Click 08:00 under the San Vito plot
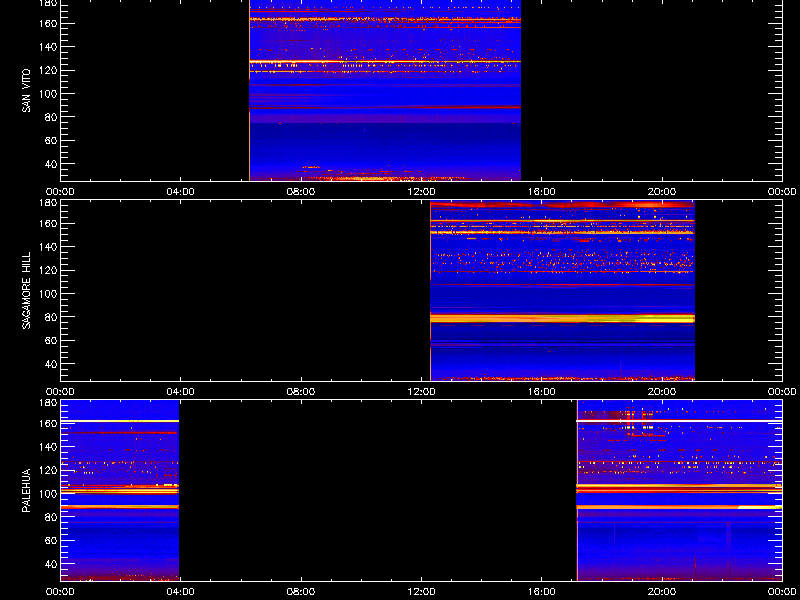Viewport: 800px width, 600px height. [x=301, y=192]
